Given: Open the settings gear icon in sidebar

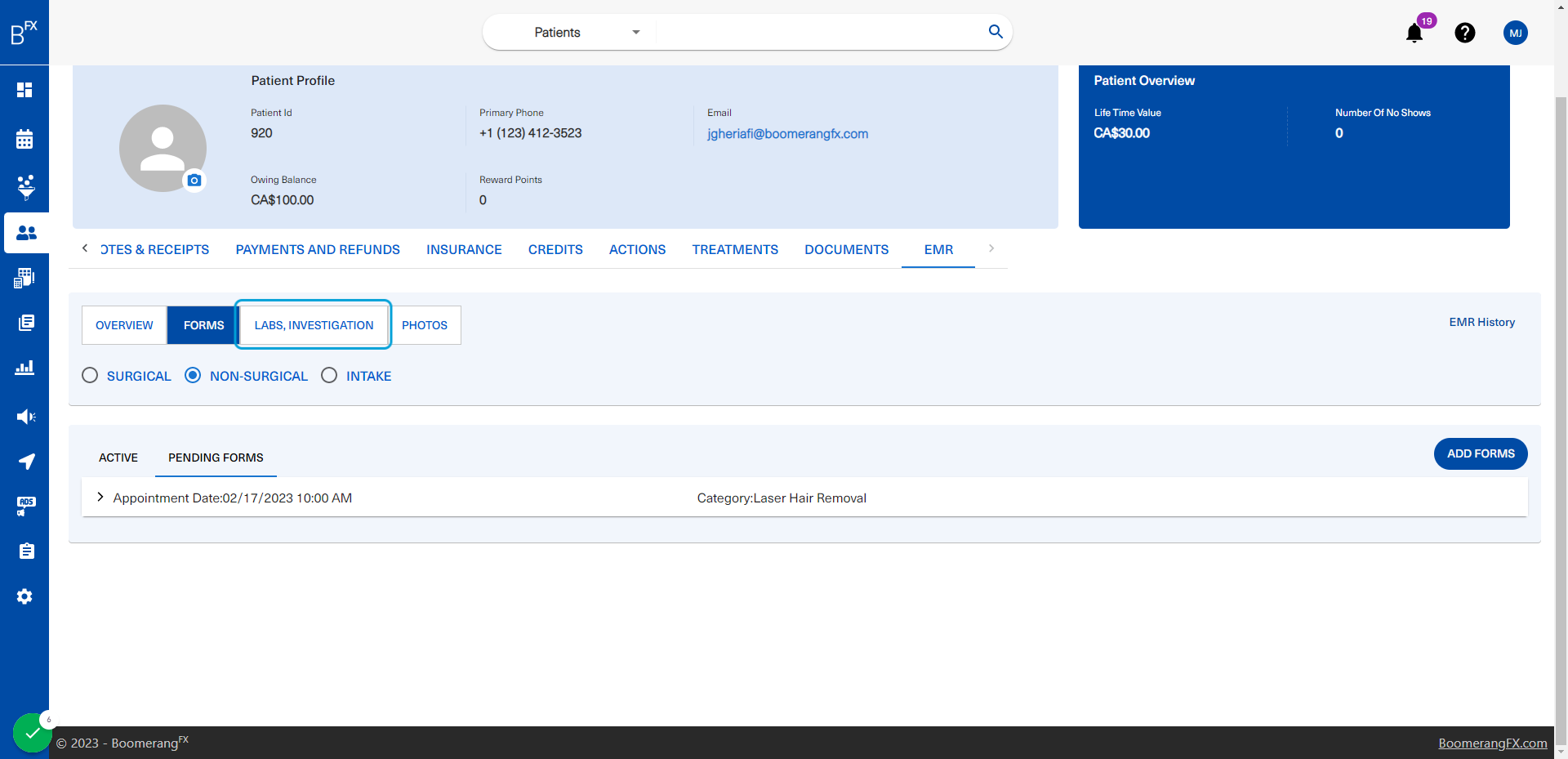Looking at the screenshot, I should (24, 596).
